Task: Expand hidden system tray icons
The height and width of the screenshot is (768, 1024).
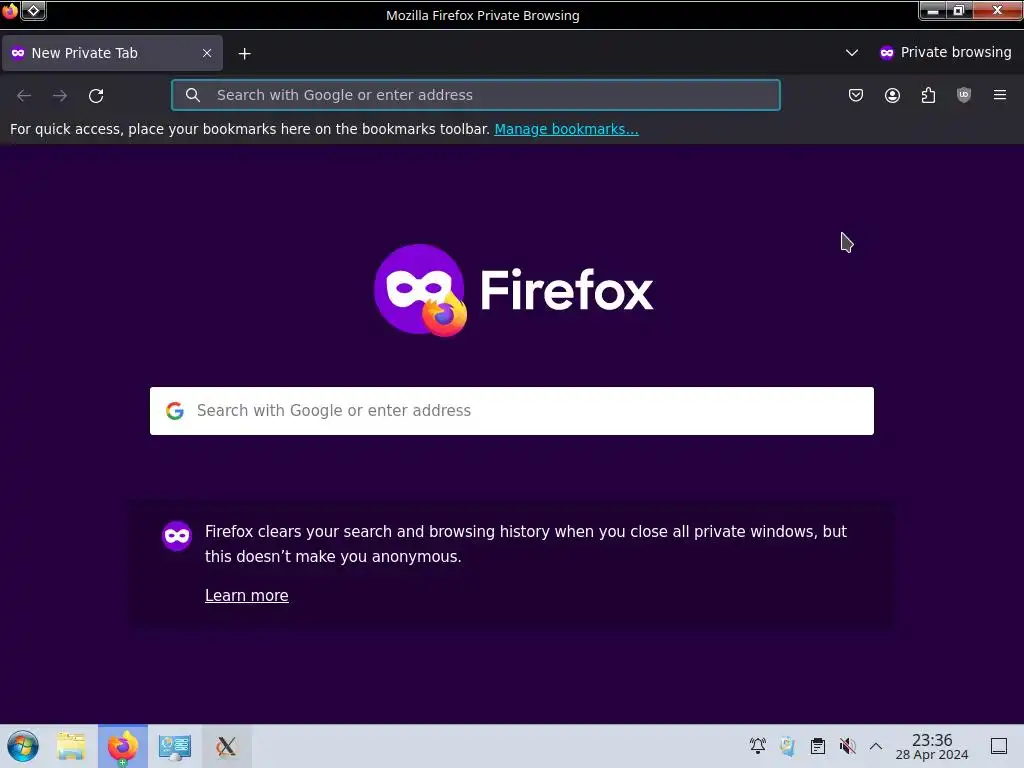Action: click(x=876, y=746)
